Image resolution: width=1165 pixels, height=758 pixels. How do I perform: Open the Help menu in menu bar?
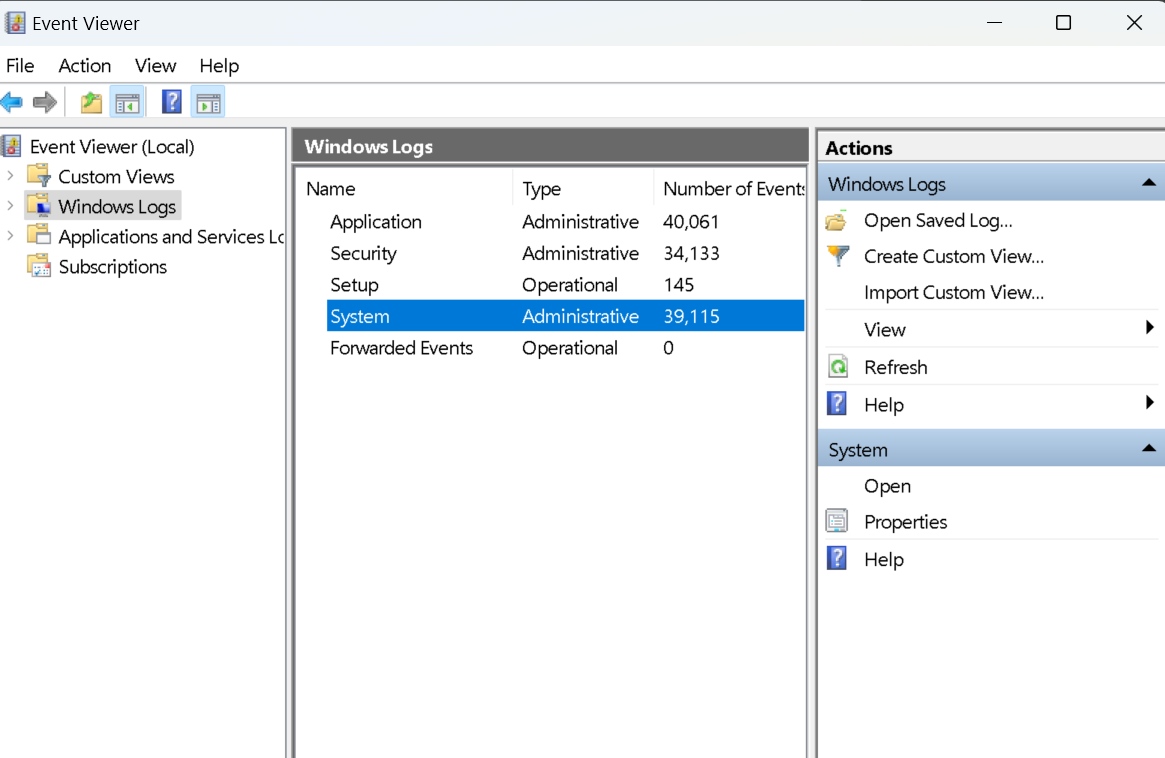[219, 65]
